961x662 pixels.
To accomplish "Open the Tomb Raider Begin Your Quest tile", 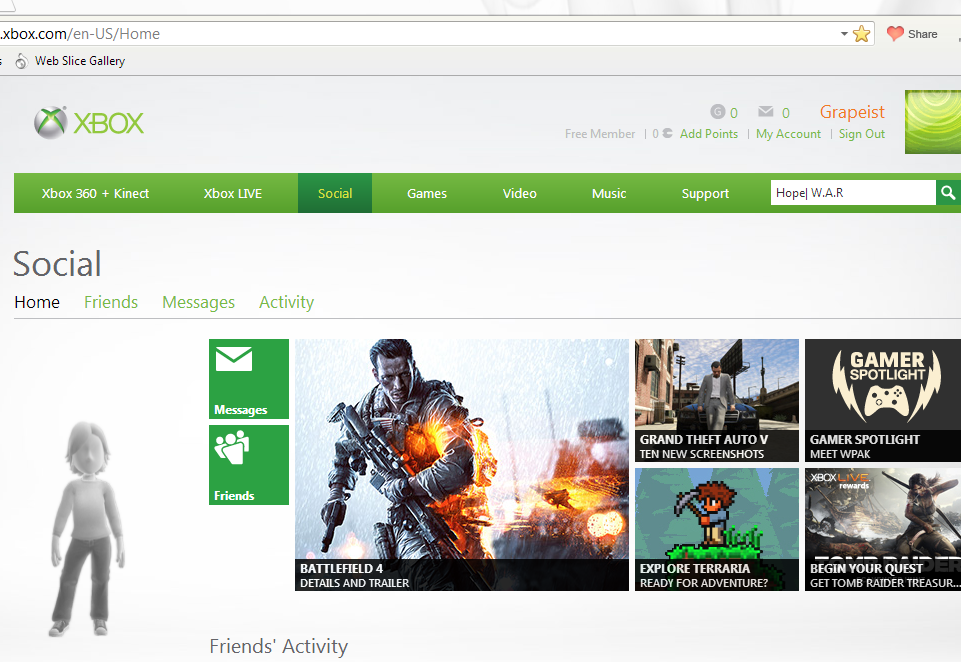I will (x=883, y=529).
